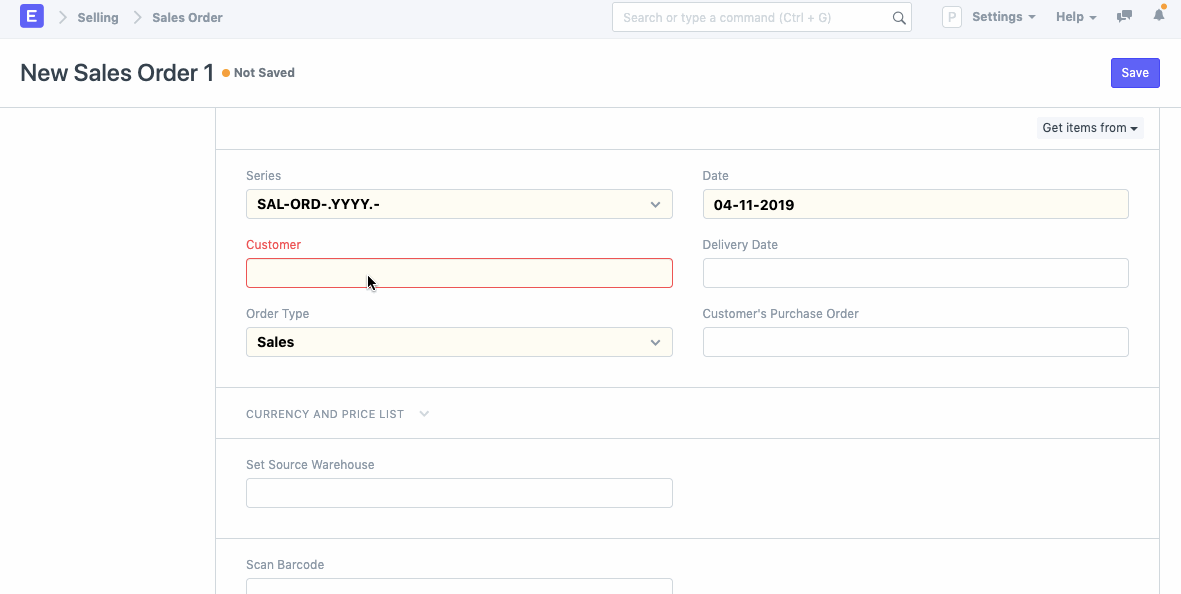Click the Set Source Warehouse field
Screen dimensions: 1181x594
459,493
